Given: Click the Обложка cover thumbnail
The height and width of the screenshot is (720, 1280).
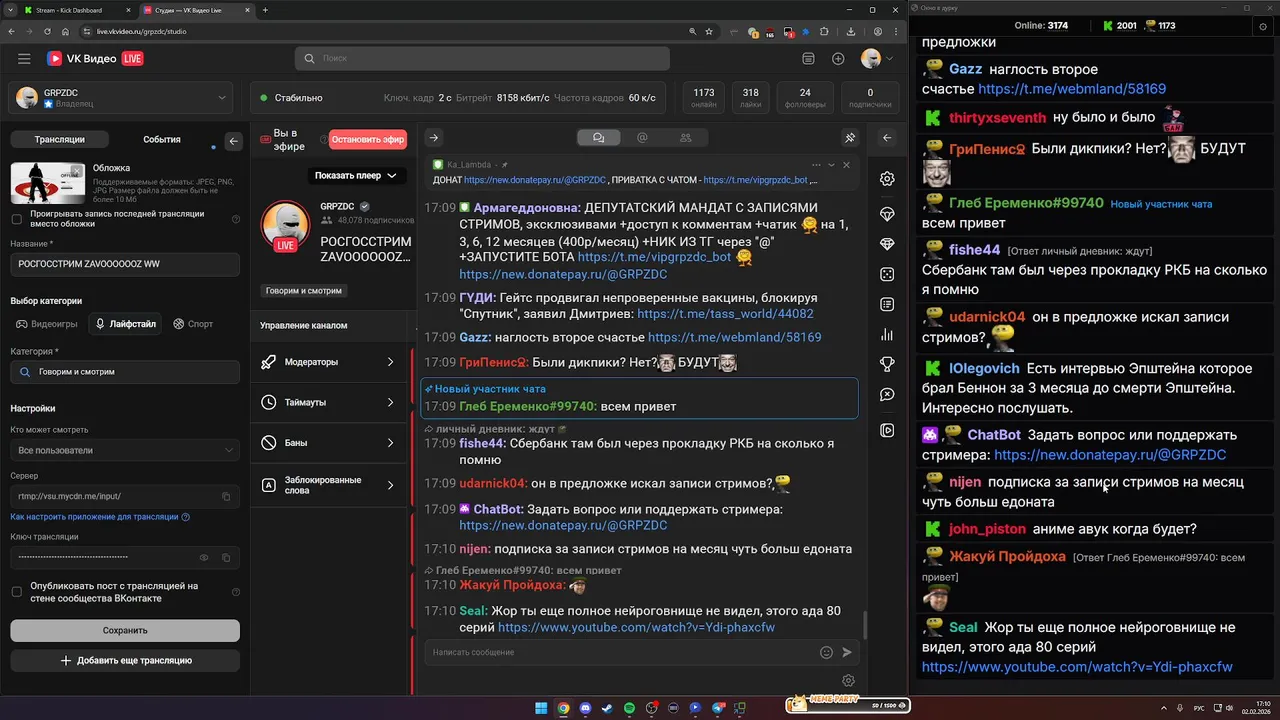Looking at the screenshot, I should pyautogui.click(x=48, y=182).
